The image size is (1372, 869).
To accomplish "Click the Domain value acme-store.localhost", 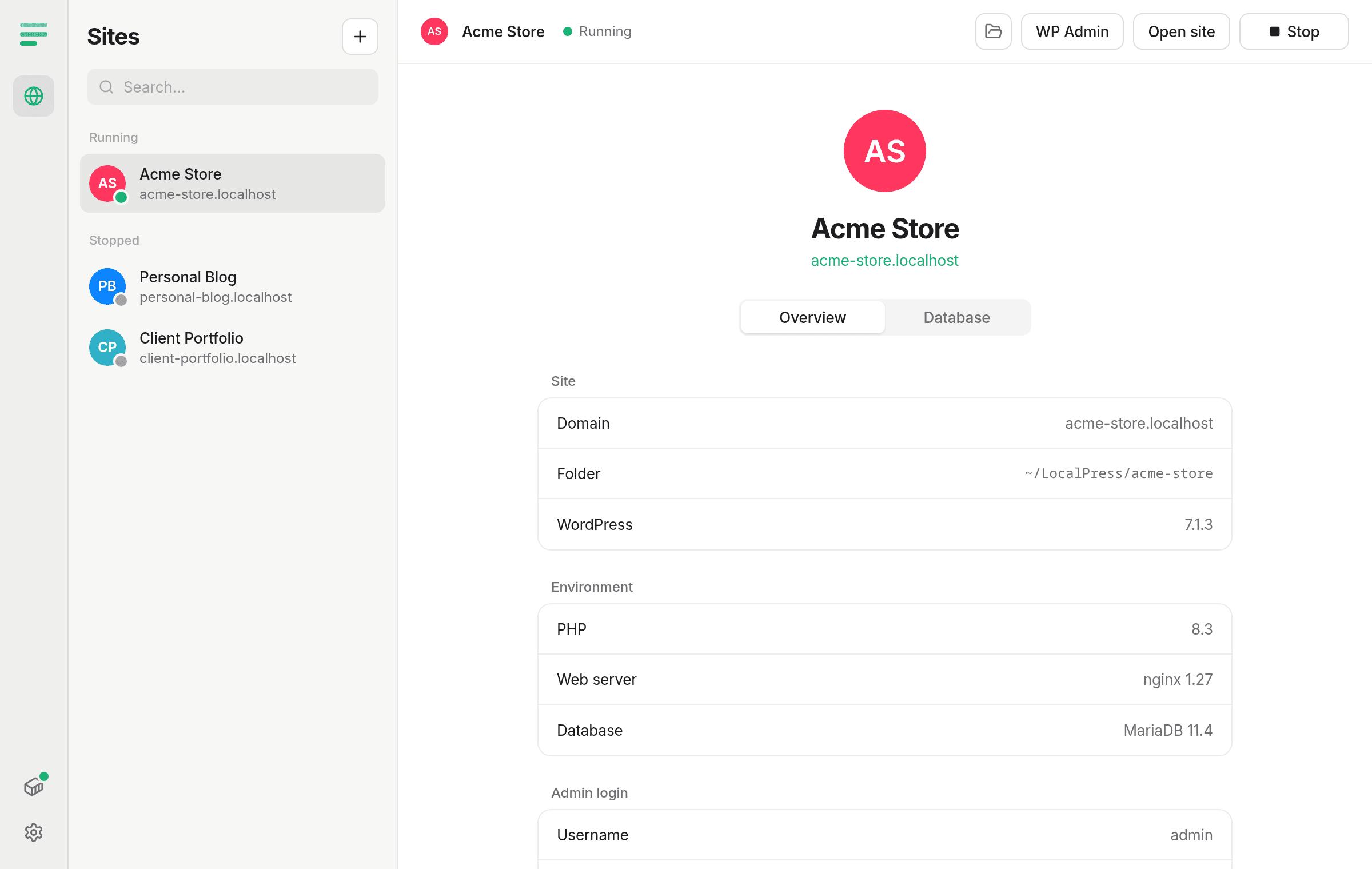I will 1139,423.
